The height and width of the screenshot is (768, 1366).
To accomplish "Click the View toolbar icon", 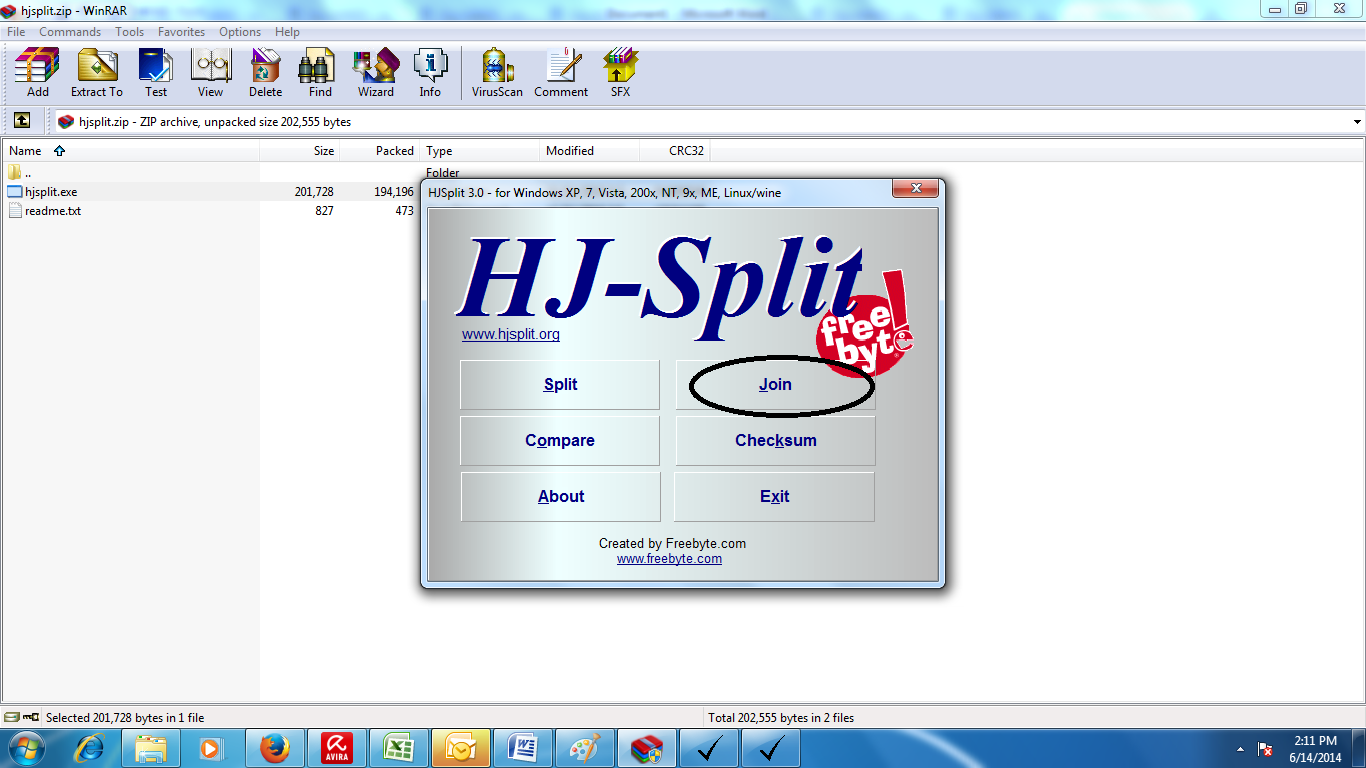I will click(210, 73).
